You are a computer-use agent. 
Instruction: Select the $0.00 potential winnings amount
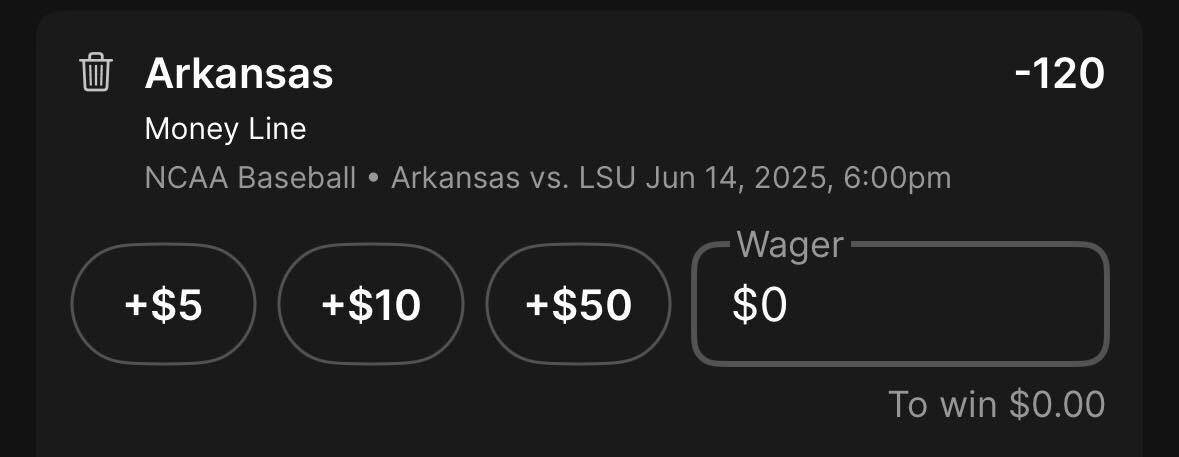(1057, 404)
